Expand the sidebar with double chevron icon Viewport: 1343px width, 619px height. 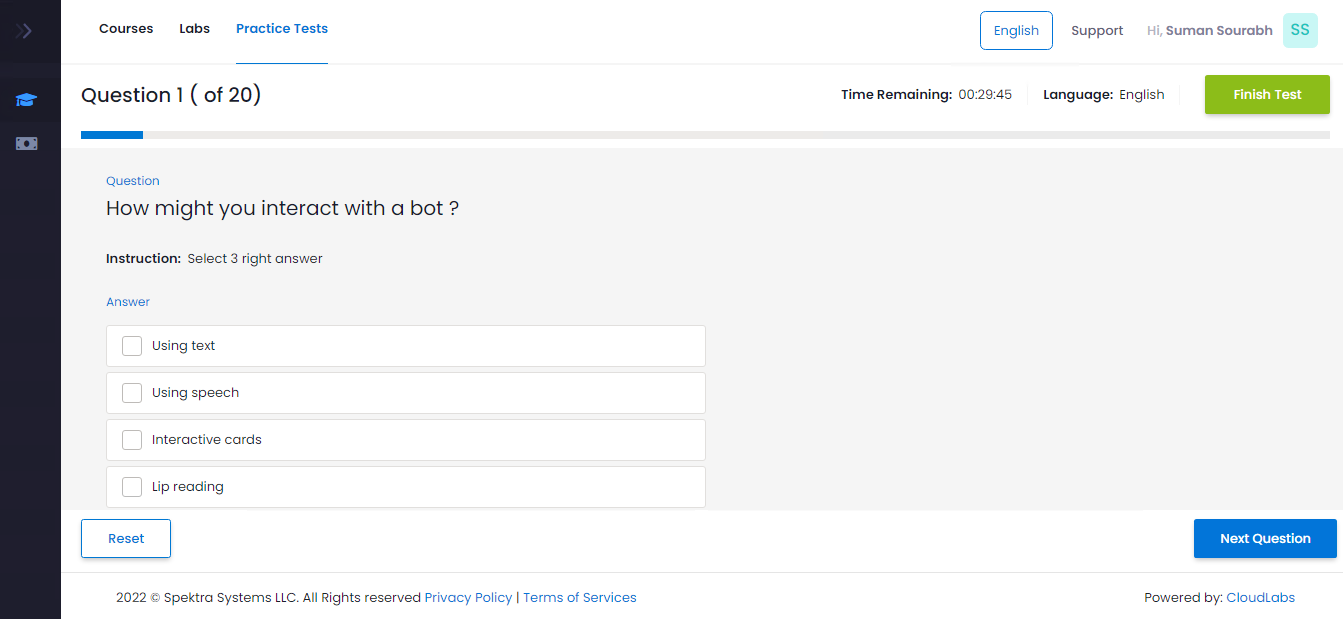[x=25, y=31]
